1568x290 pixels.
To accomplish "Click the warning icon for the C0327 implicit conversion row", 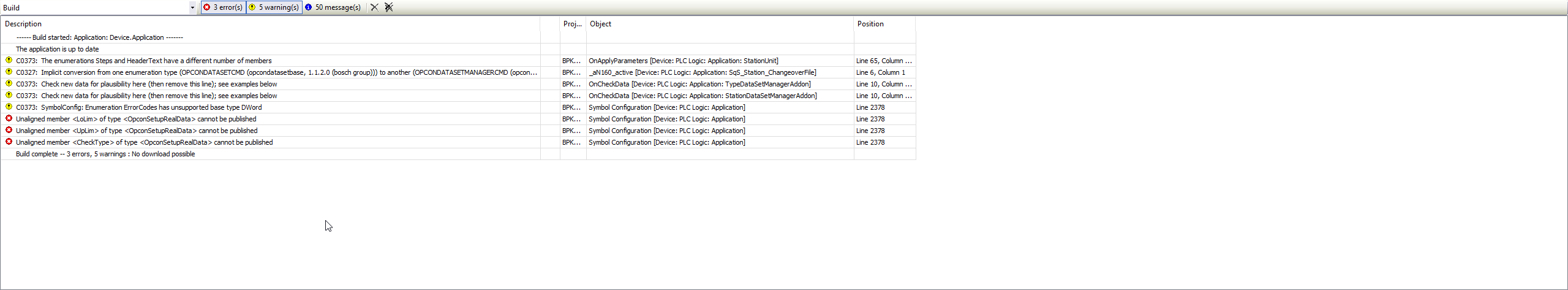I will coord(9,72).
